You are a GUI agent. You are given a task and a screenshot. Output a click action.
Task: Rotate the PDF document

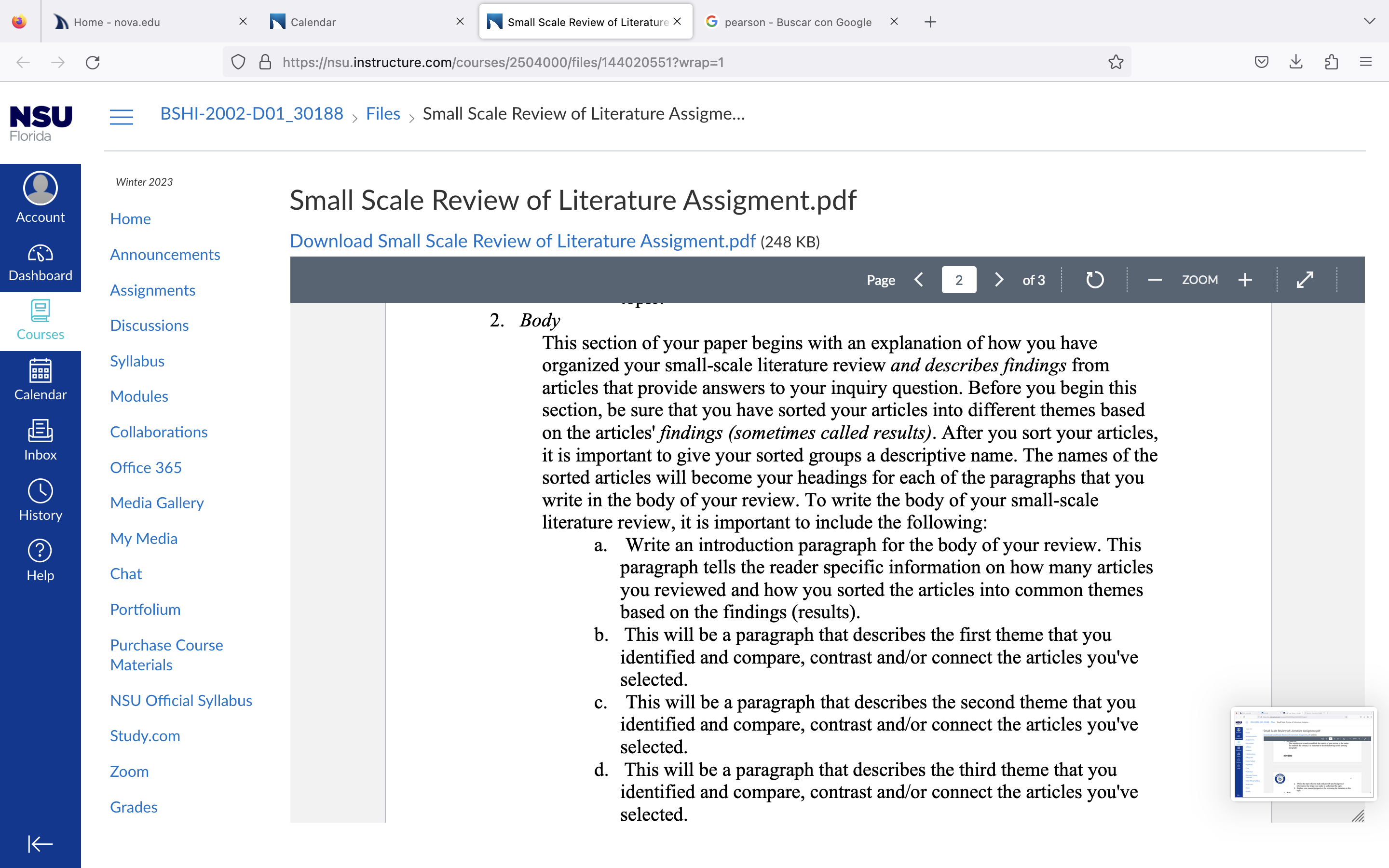(1094, 280)
